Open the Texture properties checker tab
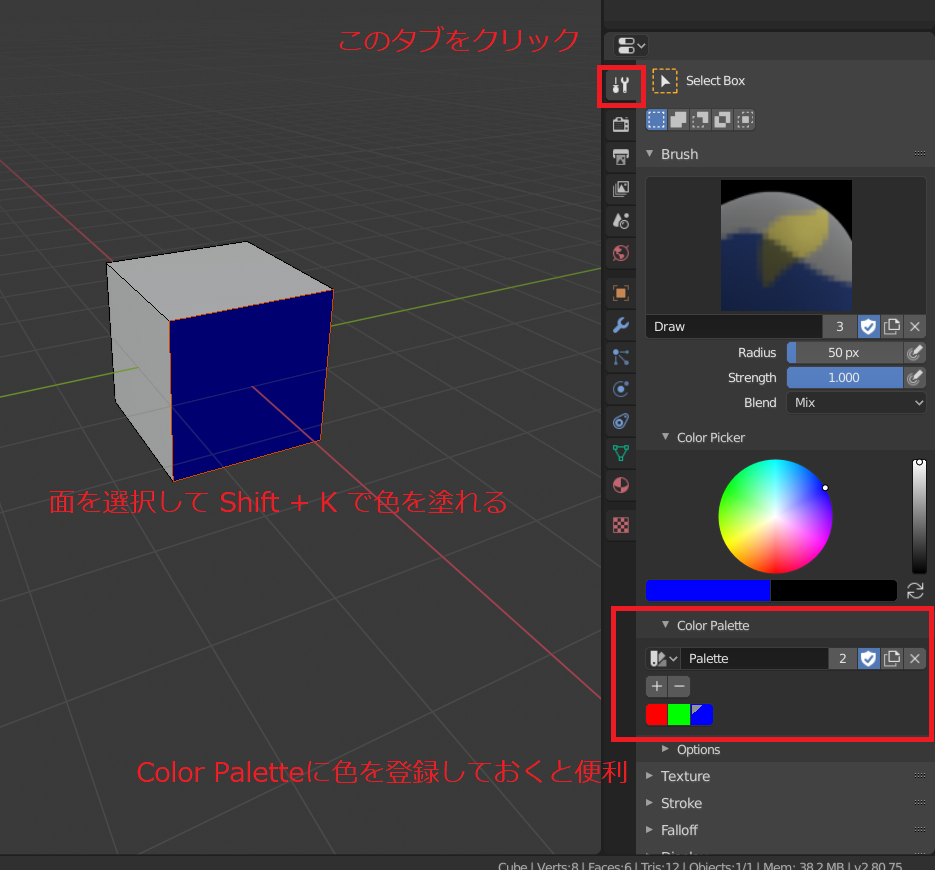This screenshot has width=935, height=870. coord(621,525)
